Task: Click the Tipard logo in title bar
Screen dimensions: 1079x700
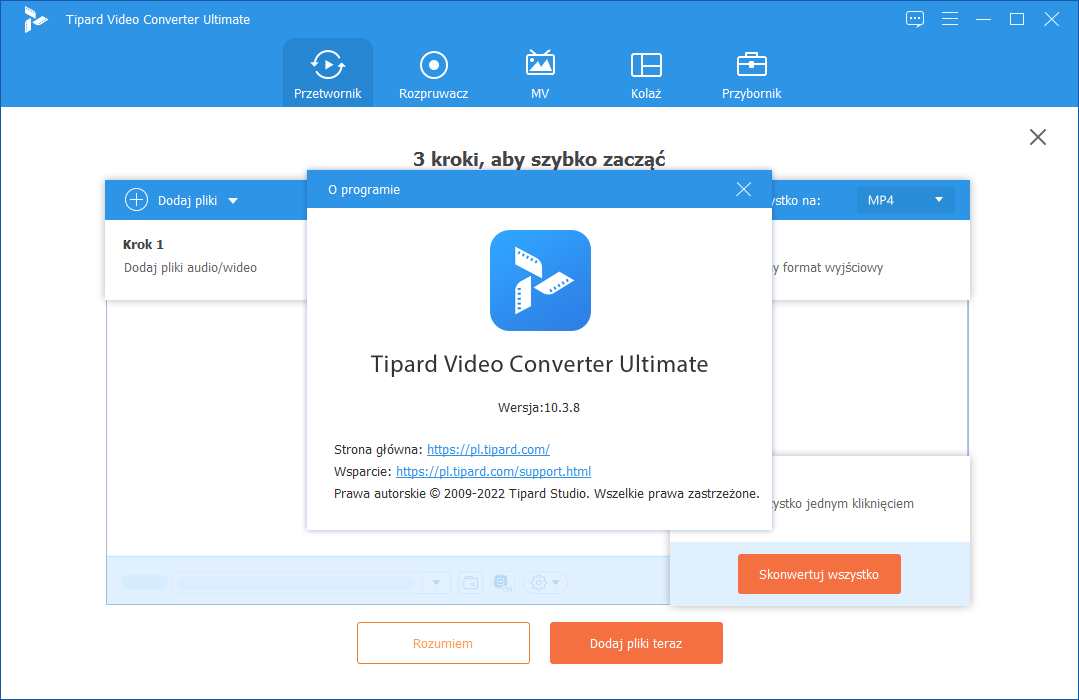Action: click(x=34, y=19)
